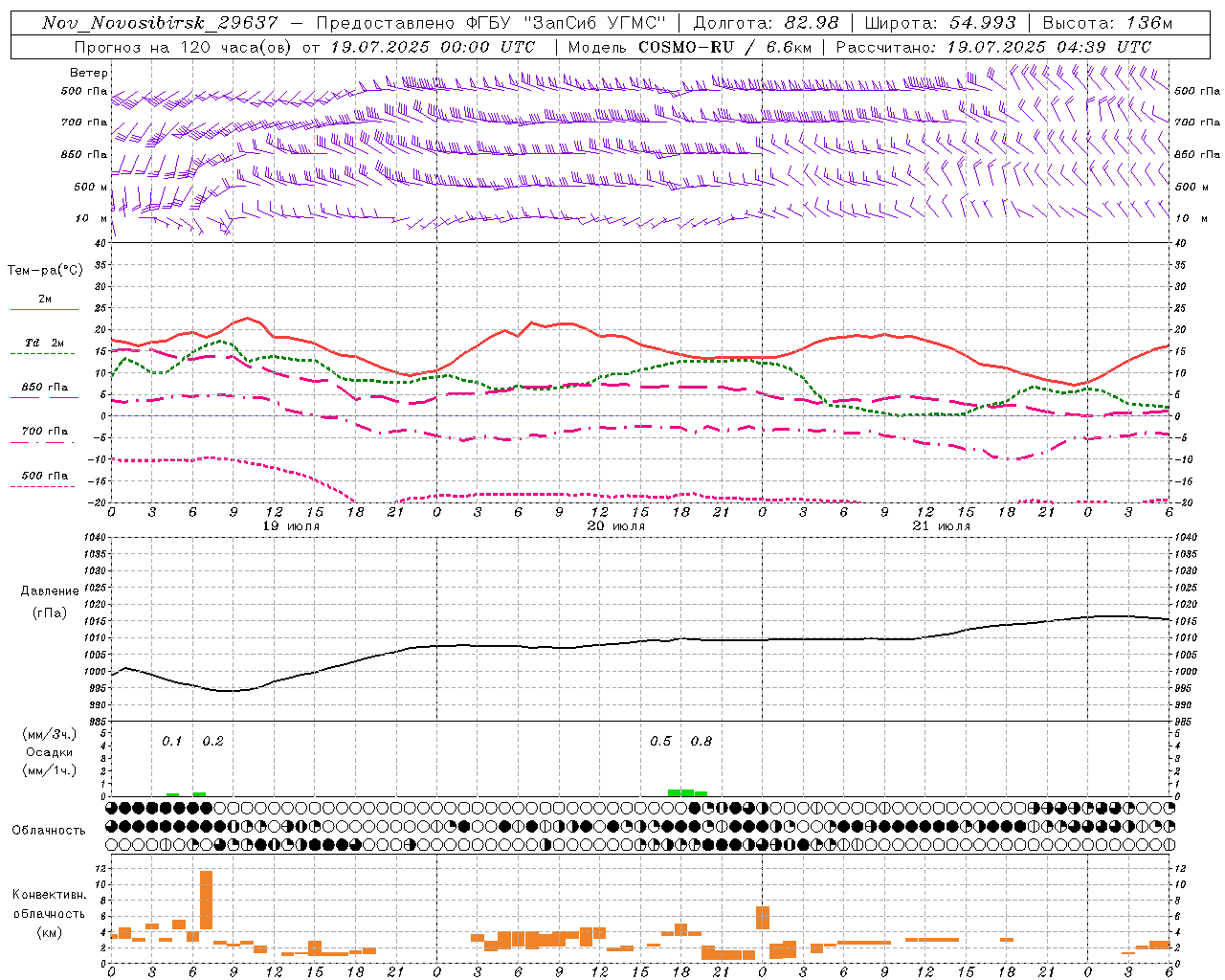Click the (гПа) unit under Давление

click(50, 613)
